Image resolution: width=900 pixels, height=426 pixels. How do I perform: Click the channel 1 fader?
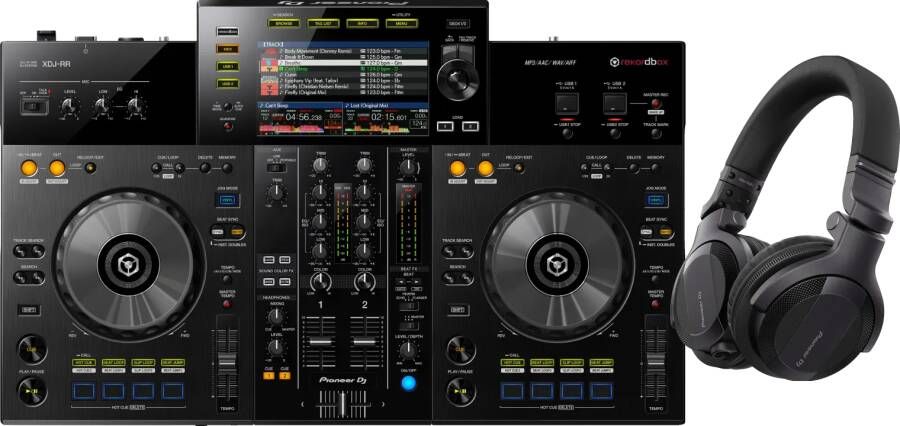[320, 342]
